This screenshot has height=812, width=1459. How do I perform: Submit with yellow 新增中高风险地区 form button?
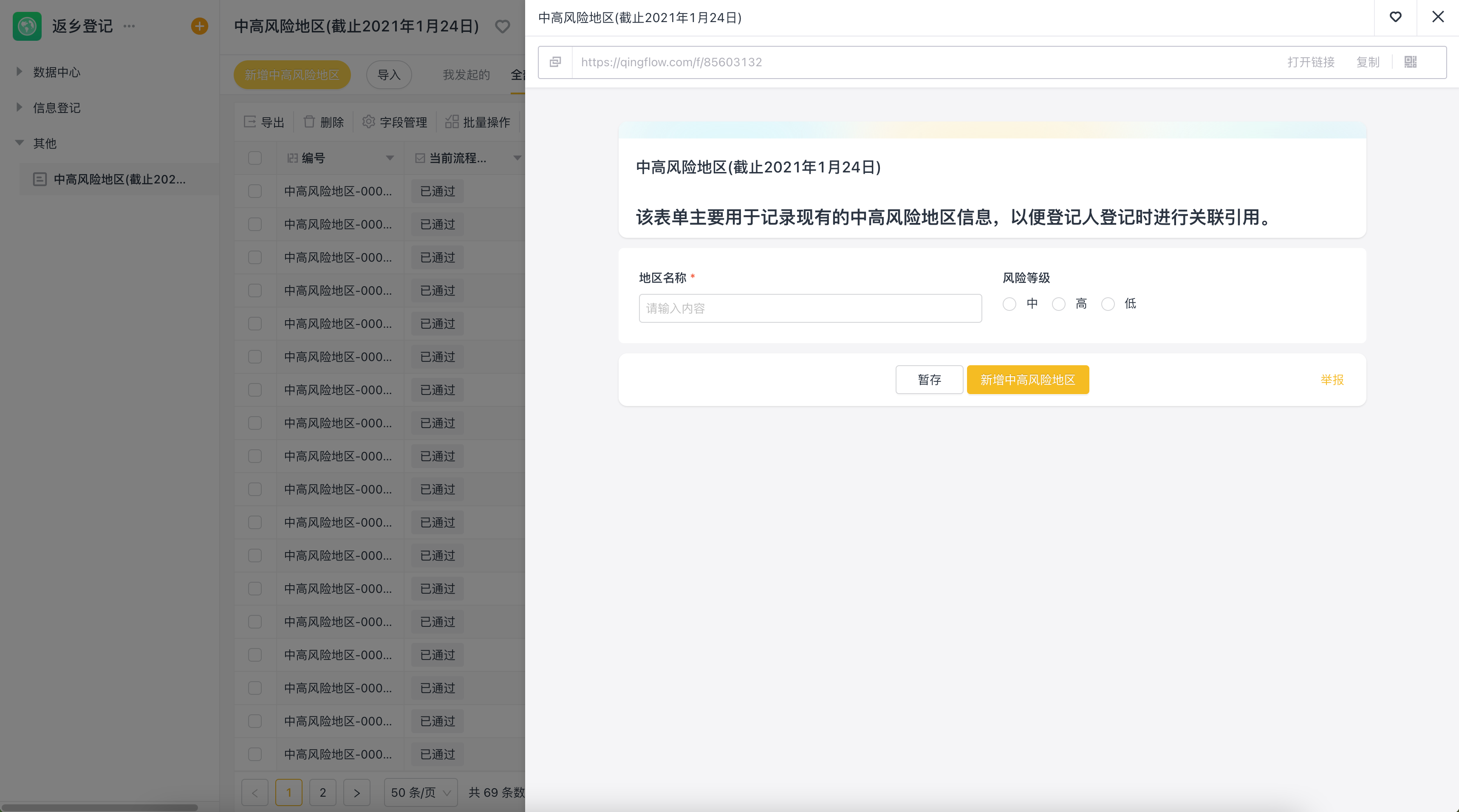point(1027,379)
